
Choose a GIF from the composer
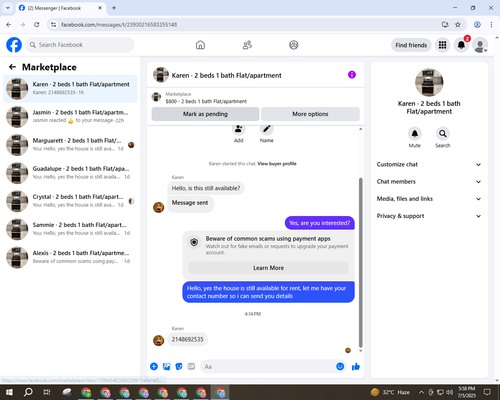pos(191,367)
